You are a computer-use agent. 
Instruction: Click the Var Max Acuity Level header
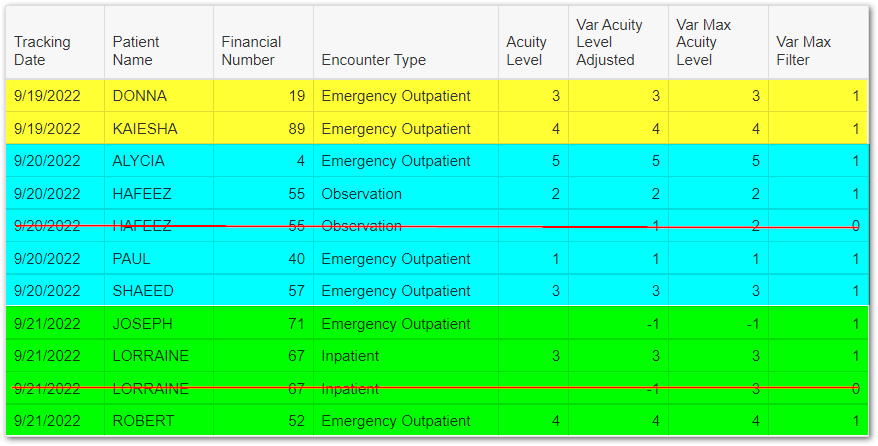718,43
